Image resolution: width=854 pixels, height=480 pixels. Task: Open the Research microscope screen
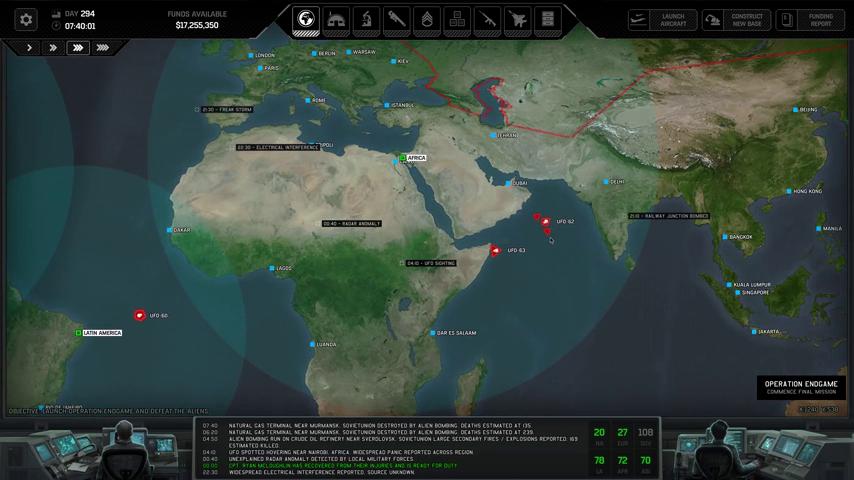coord(366,19)
